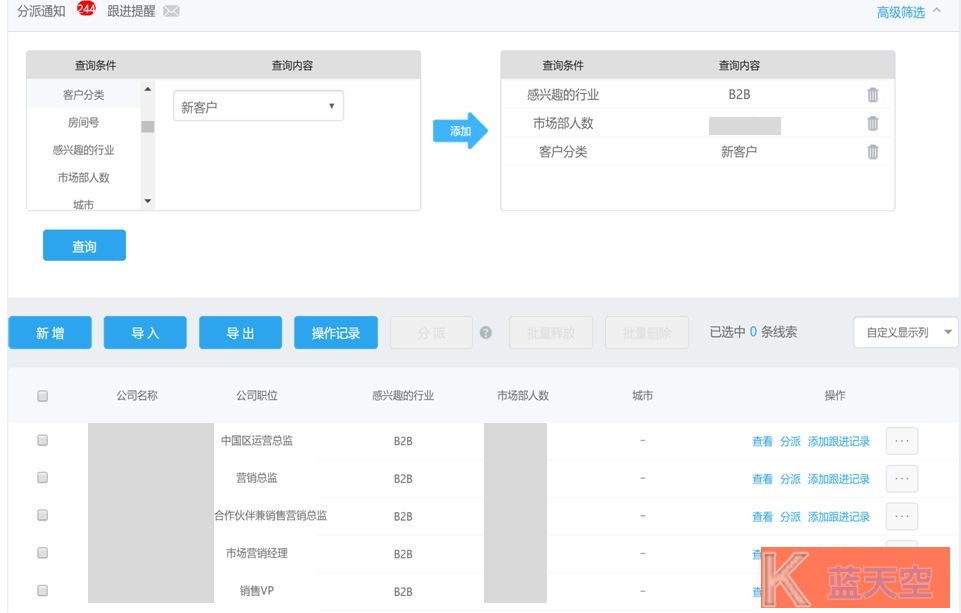Click the condition list scrollbar thumb
Viewport: 961px width, 613px height.
click(147, 126)
